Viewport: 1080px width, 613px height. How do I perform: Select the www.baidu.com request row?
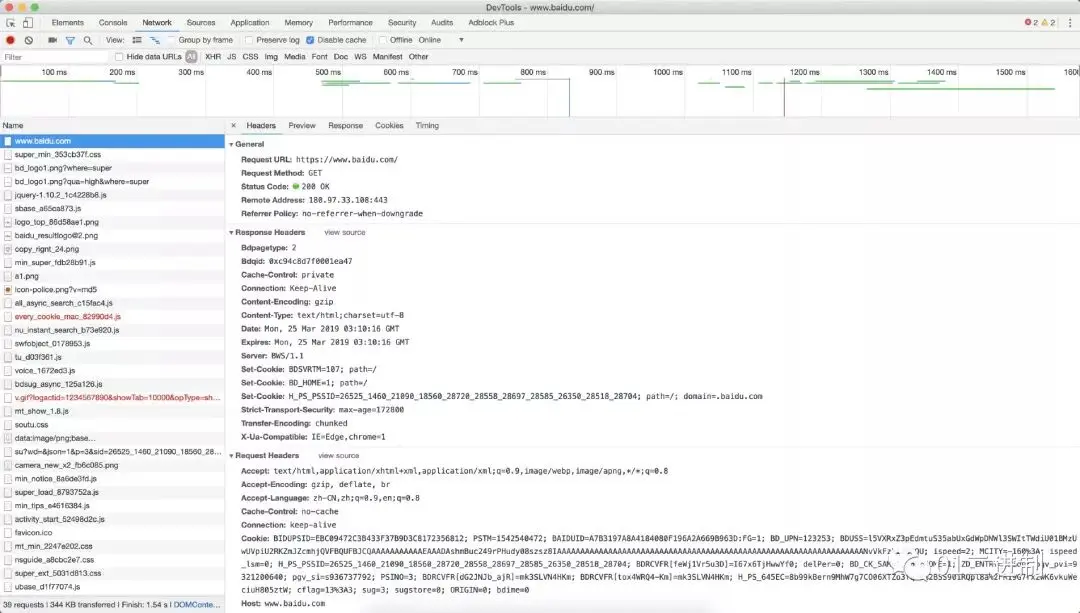[112, 141]
